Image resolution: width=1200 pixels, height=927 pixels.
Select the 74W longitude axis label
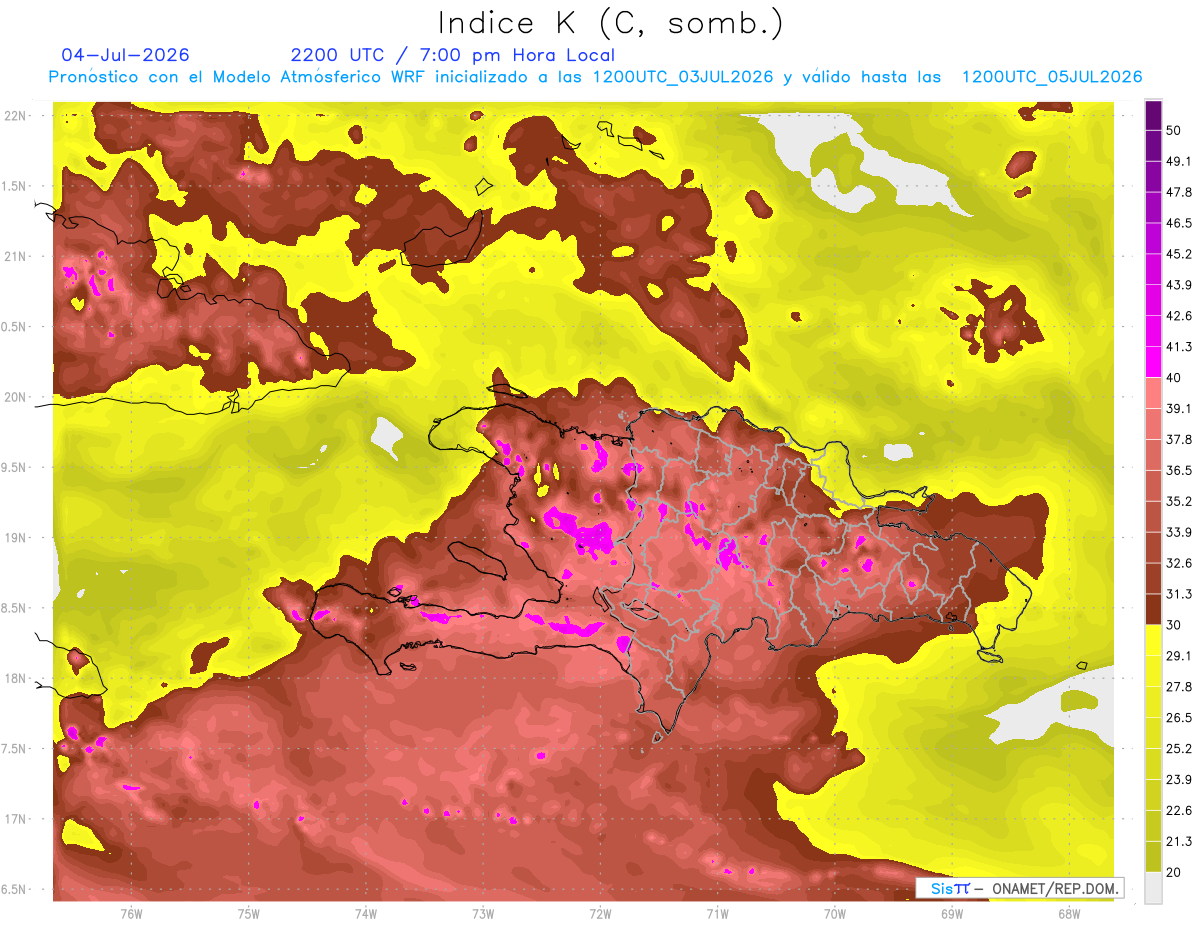tap(366, 914)
